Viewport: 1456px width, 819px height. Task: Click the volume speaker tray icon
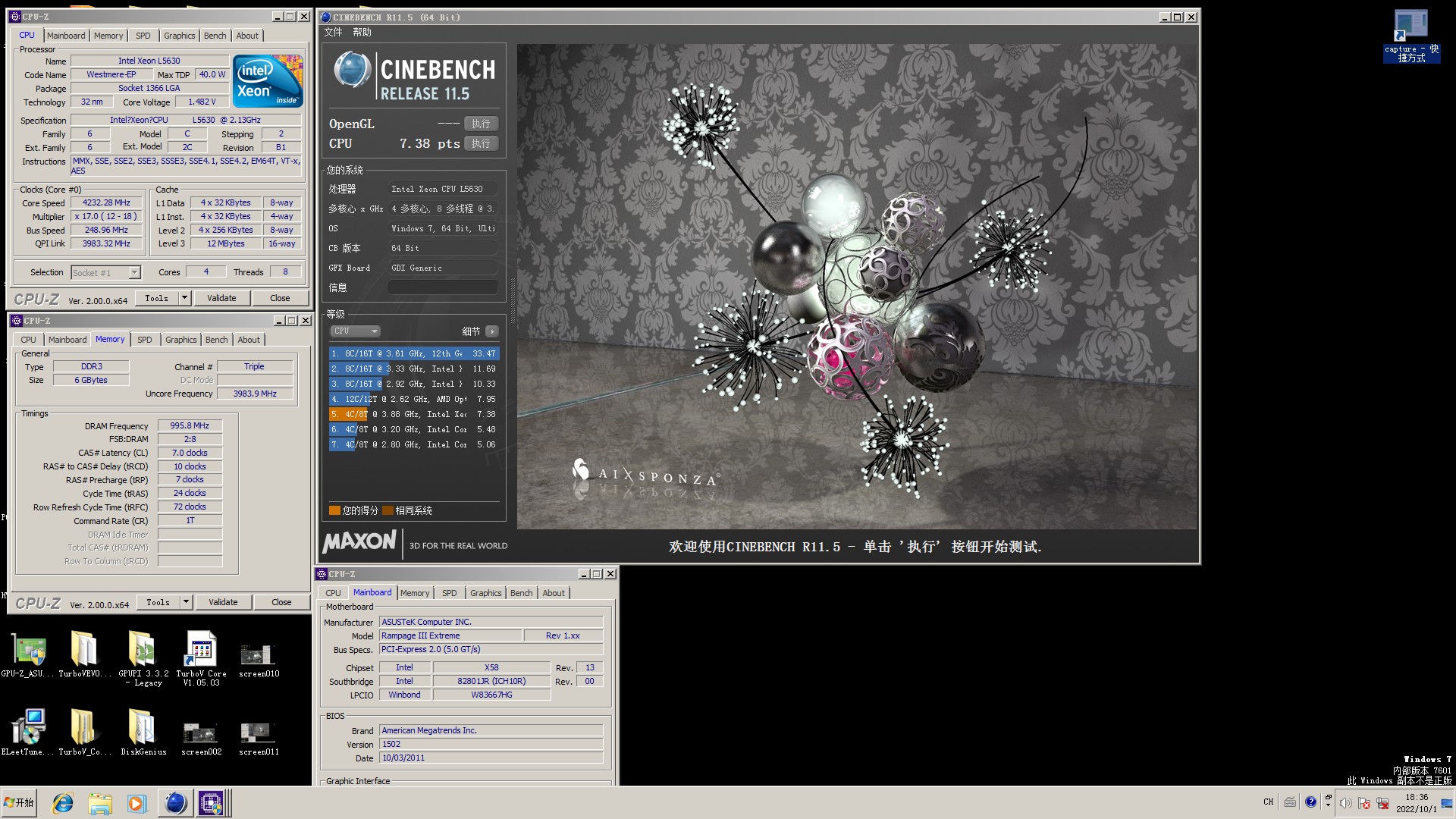[x=1345, y=803]
